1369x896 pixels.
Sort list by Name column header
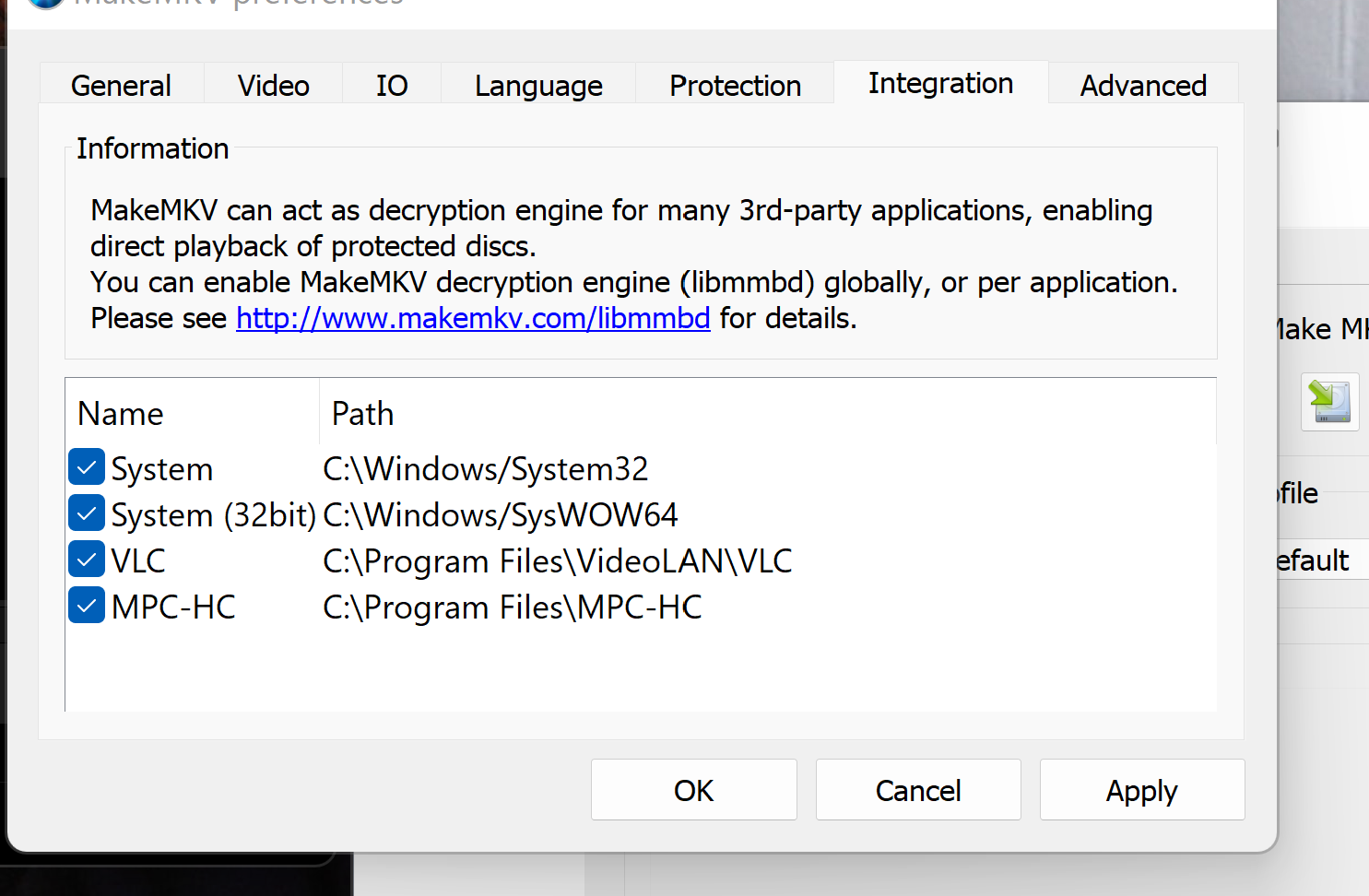[x=193, y=413]
